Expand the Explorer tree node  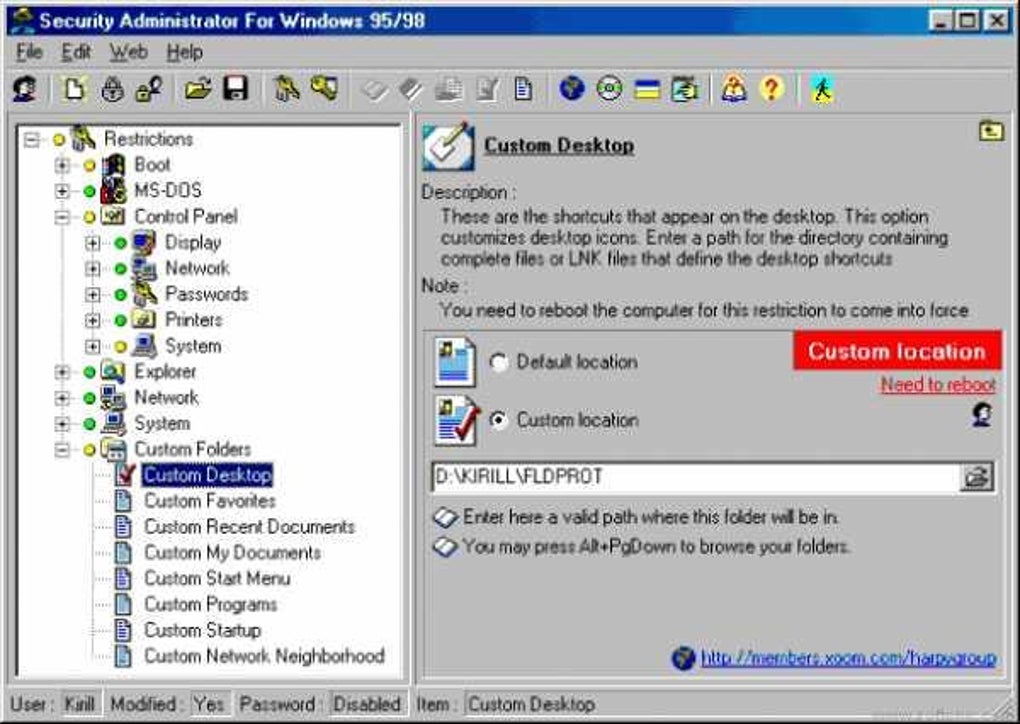(x=62, y=372)
